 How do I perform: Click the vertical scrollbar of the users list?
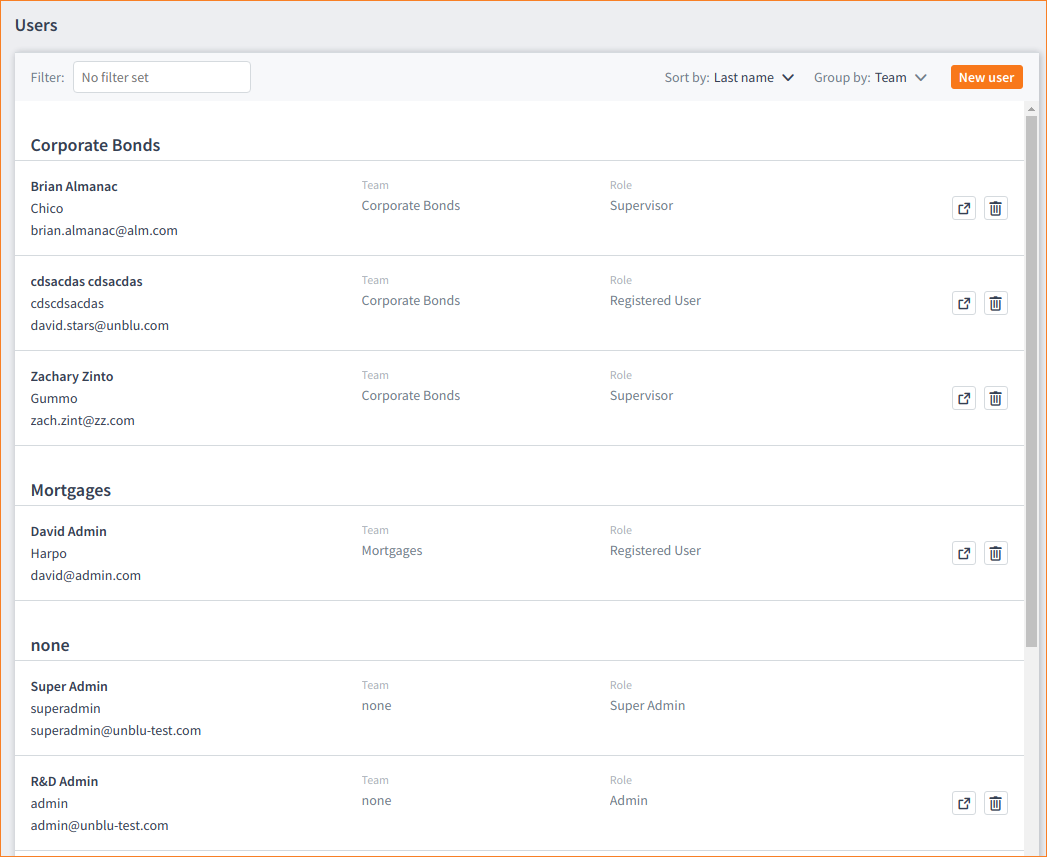click(1031, 380)
